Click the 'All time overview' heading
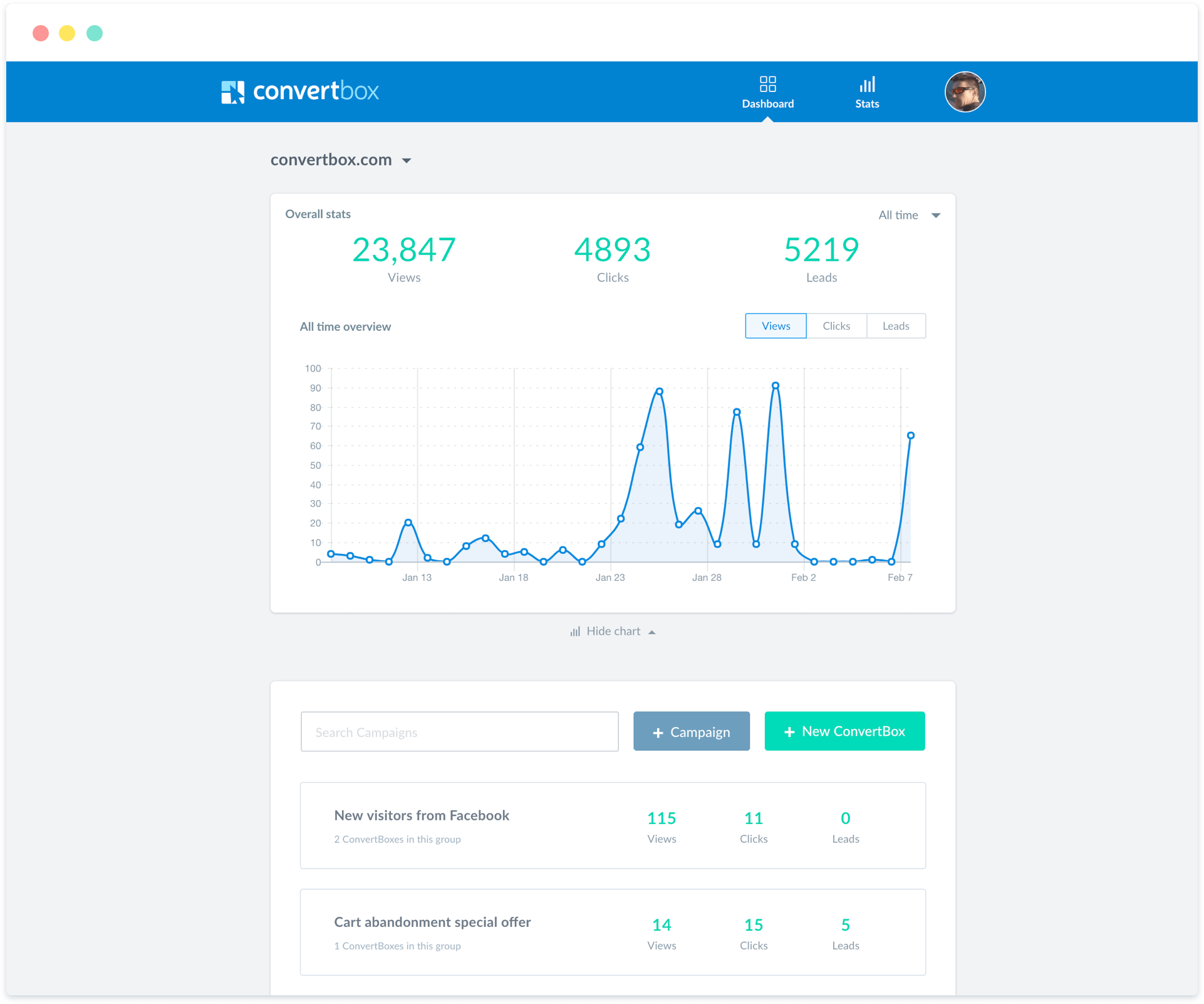 [x=345, y=327]
